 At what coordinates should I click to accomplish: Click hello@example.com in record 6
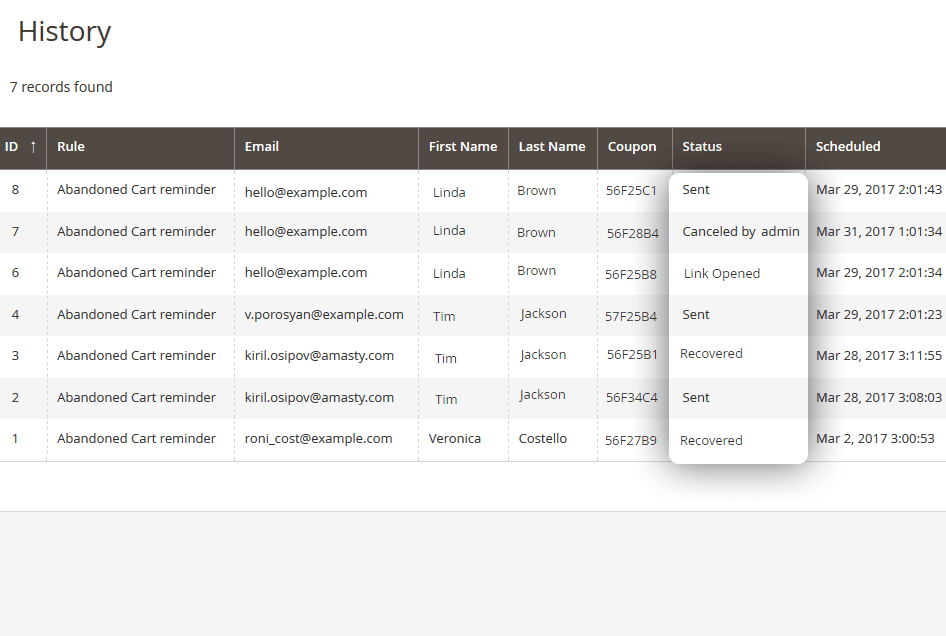[x=306, y=273]
